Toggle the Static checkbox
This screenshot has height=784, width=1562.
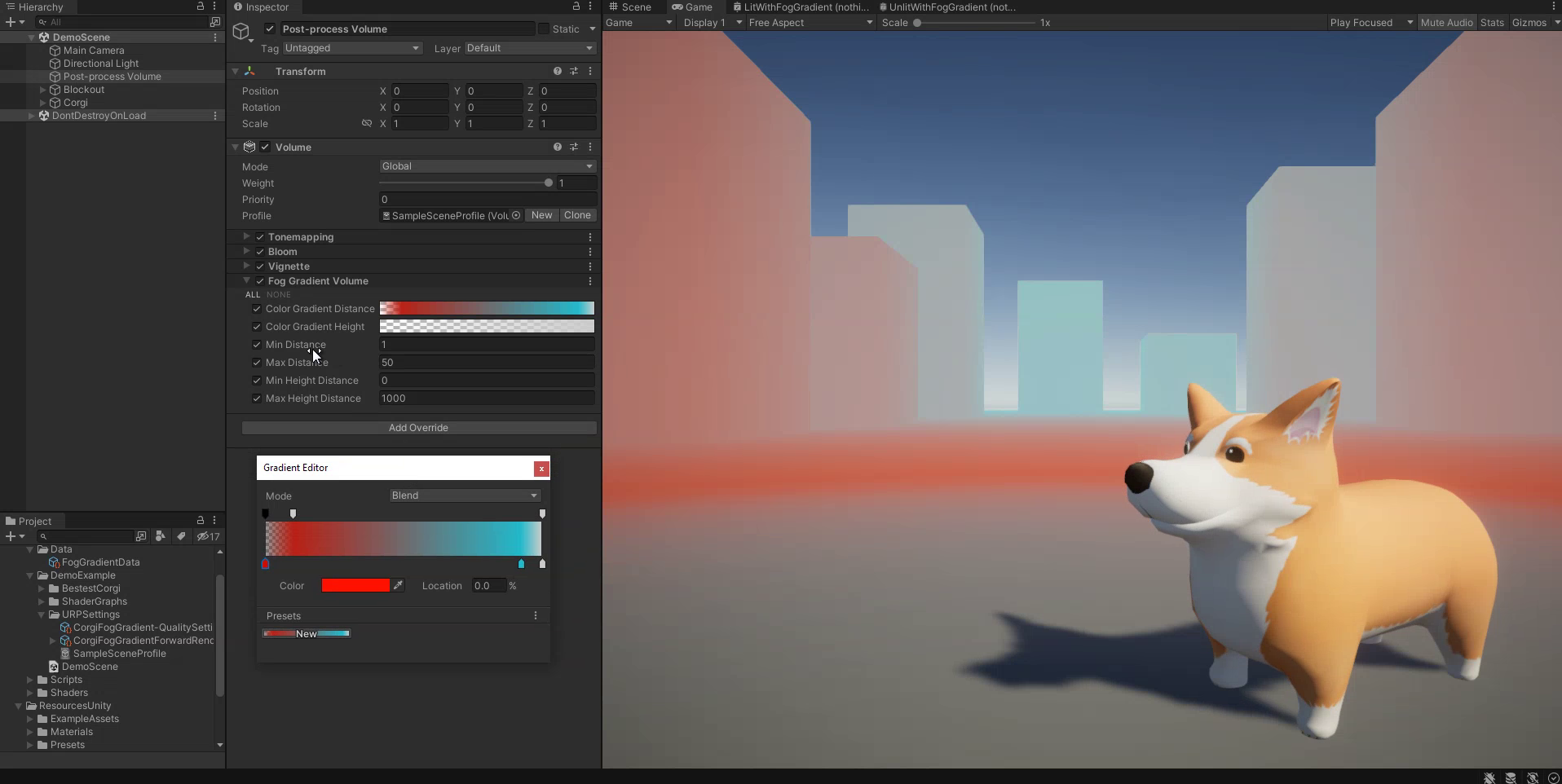tap(544, 29)
